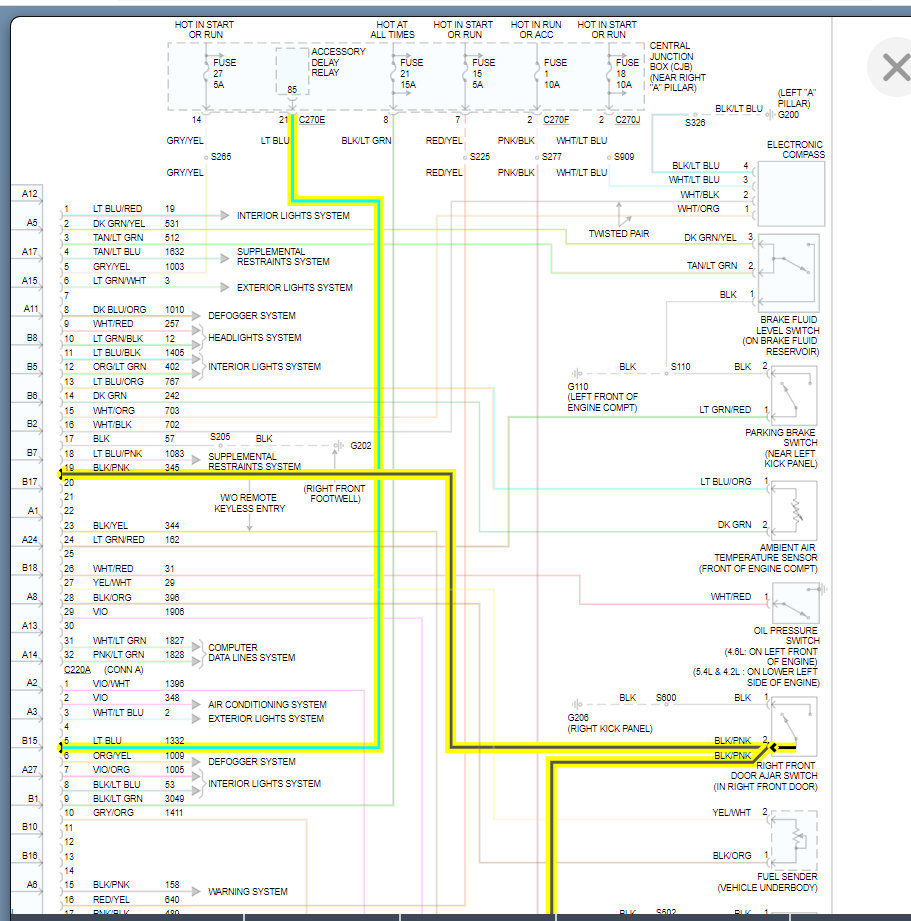Image resolution: width=911 pixels, height=921 pixels.
Task: Click wire label PNK/LT GRN 1828
Action: pyautogui.click(x=138, y=654)
